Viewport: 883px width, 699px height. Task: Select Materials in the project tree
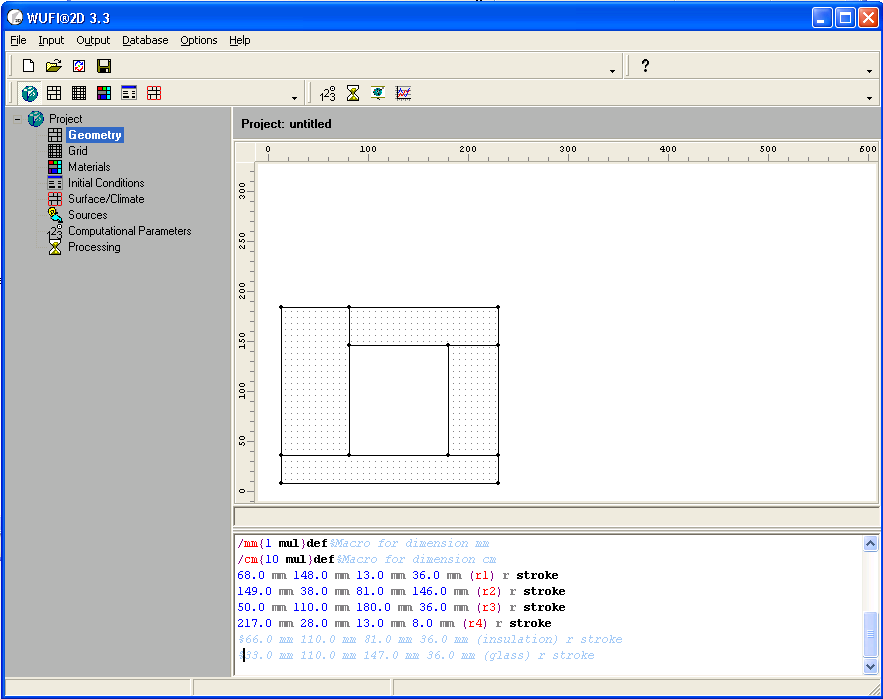[89, 167]
